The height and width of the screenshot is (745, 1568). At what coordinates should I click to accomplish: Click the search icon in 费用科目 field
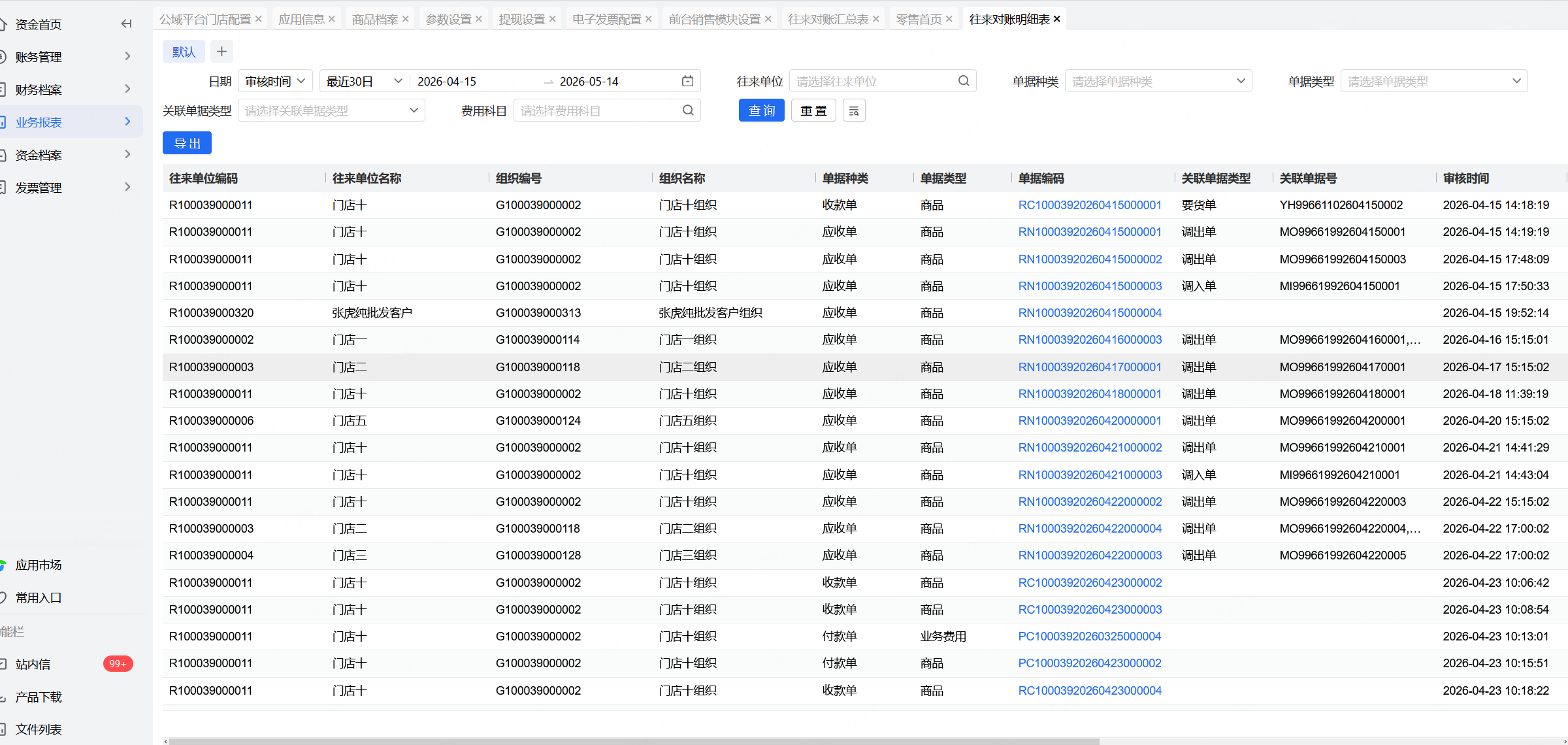click(688, 110)
